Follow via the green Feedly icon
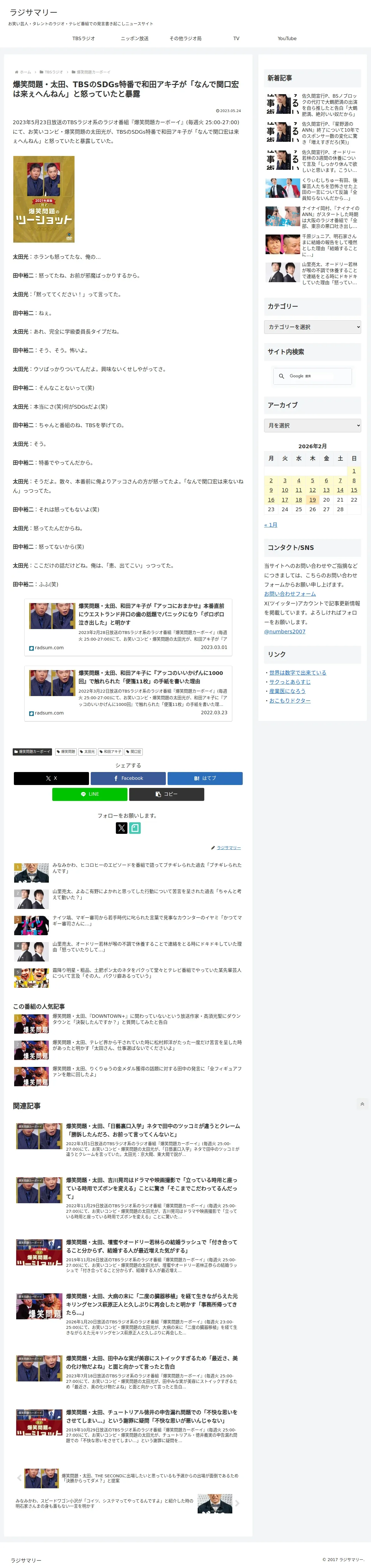The height and width of the screenshot is (1568, 371). pyautogui.click(x=135, y=828)
